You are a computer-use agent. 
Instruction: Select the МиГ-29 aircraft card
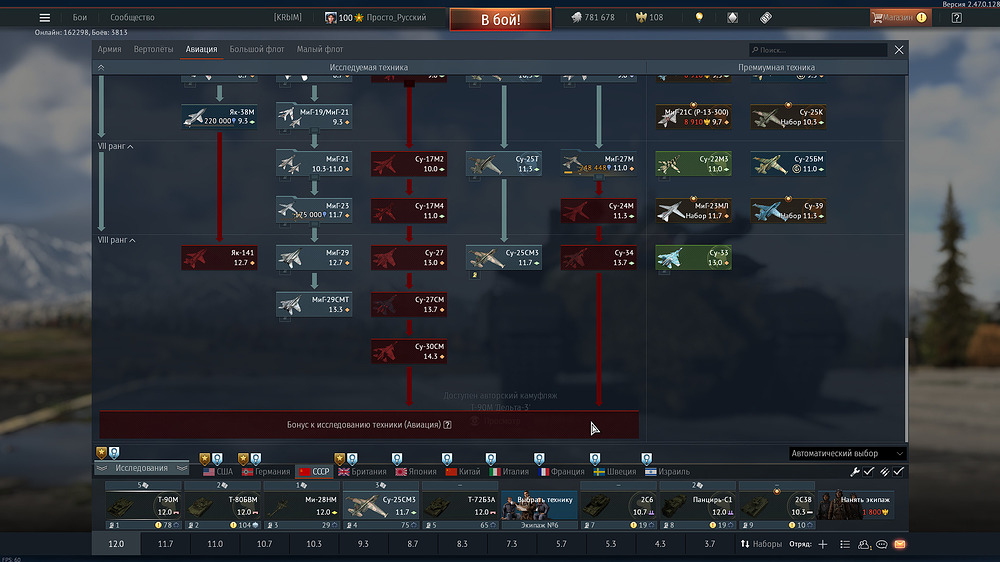click(x=314, y=258)
